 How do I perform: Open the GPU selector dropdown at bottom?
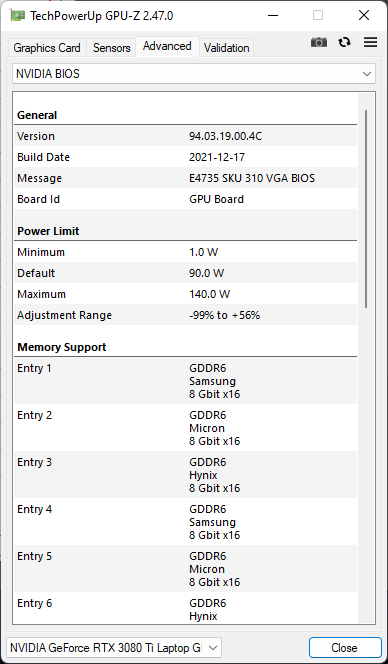[114, 647]
